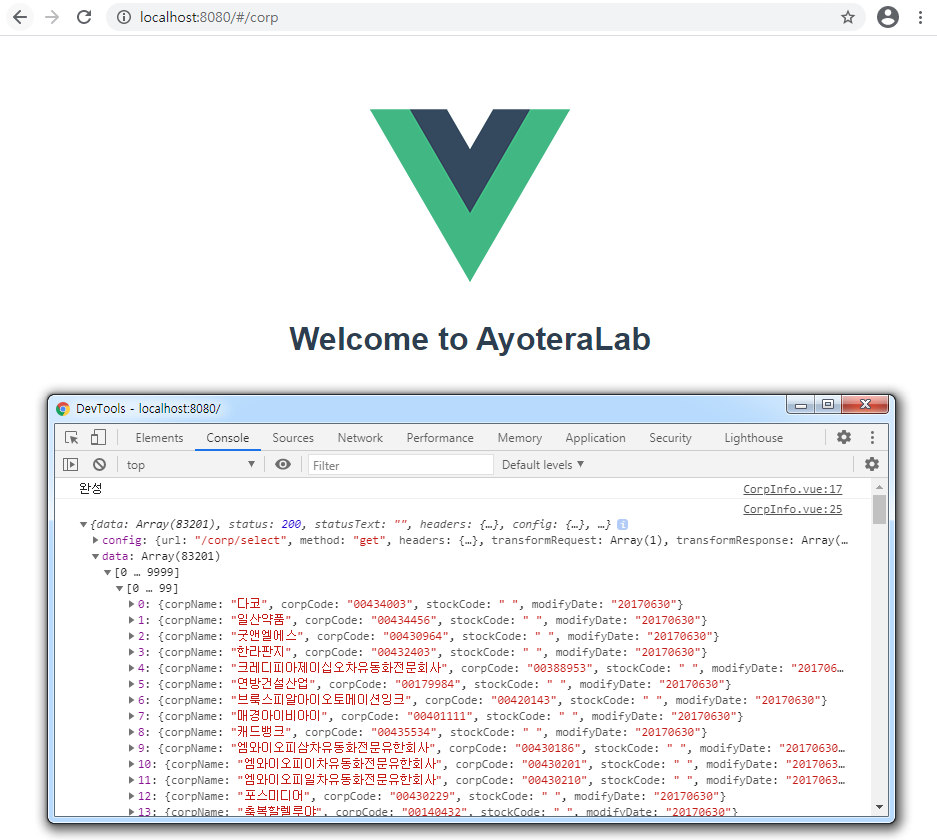Expand entry 8 with corpCode 00435534
Screen dimensions: 937x840
point(131,732)
